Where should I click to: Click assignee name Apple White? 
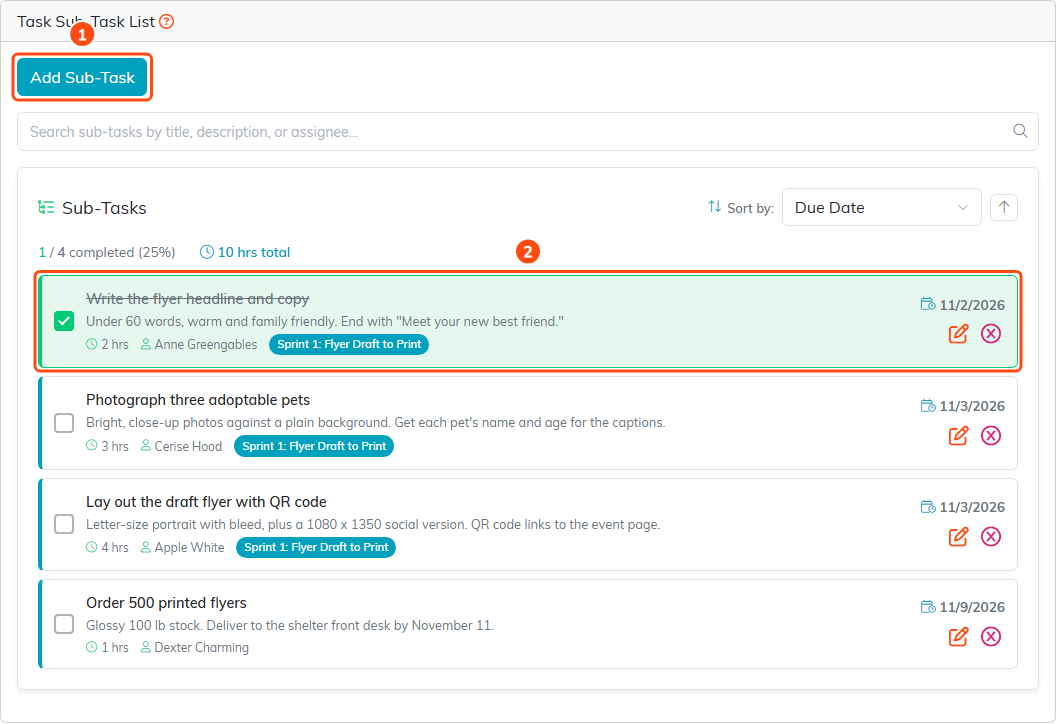tap(189, 547)
